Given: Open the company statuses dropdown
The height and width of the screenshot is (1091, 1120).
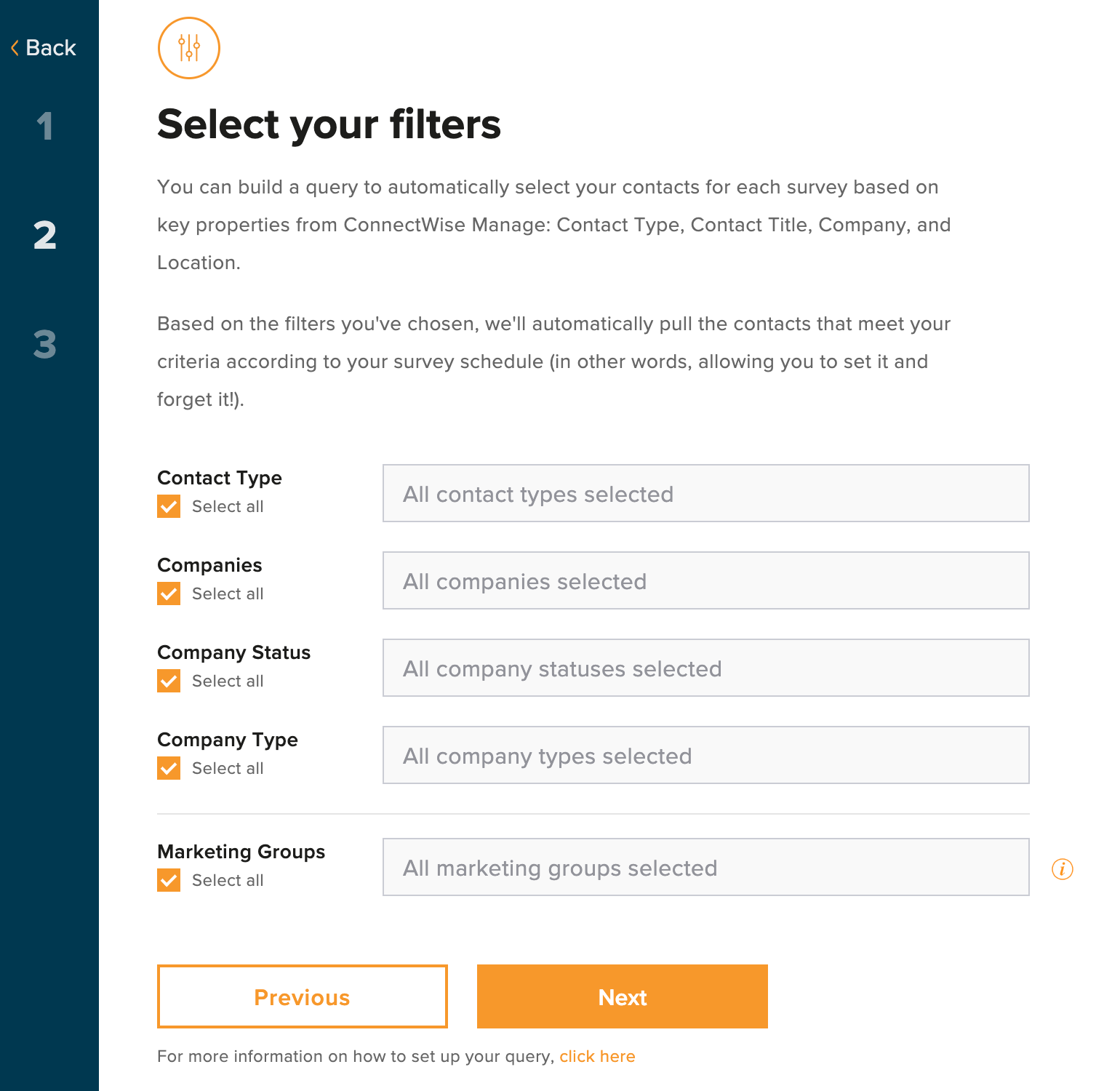Looking at the screenshot, I should click(x=705, y=668).
